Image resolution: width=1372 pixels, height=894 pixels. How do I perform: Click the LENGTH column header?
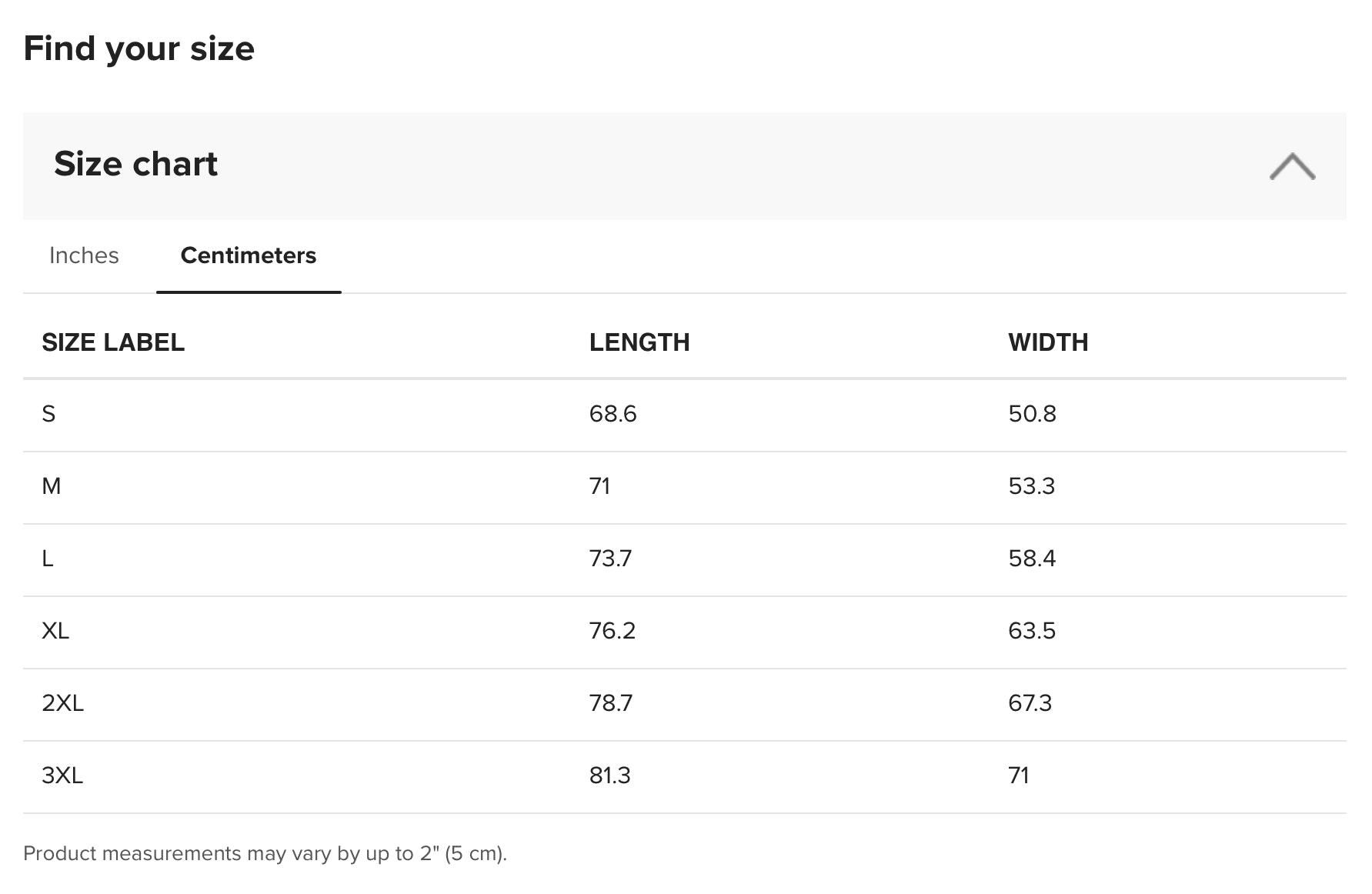[x=639, y=342]
